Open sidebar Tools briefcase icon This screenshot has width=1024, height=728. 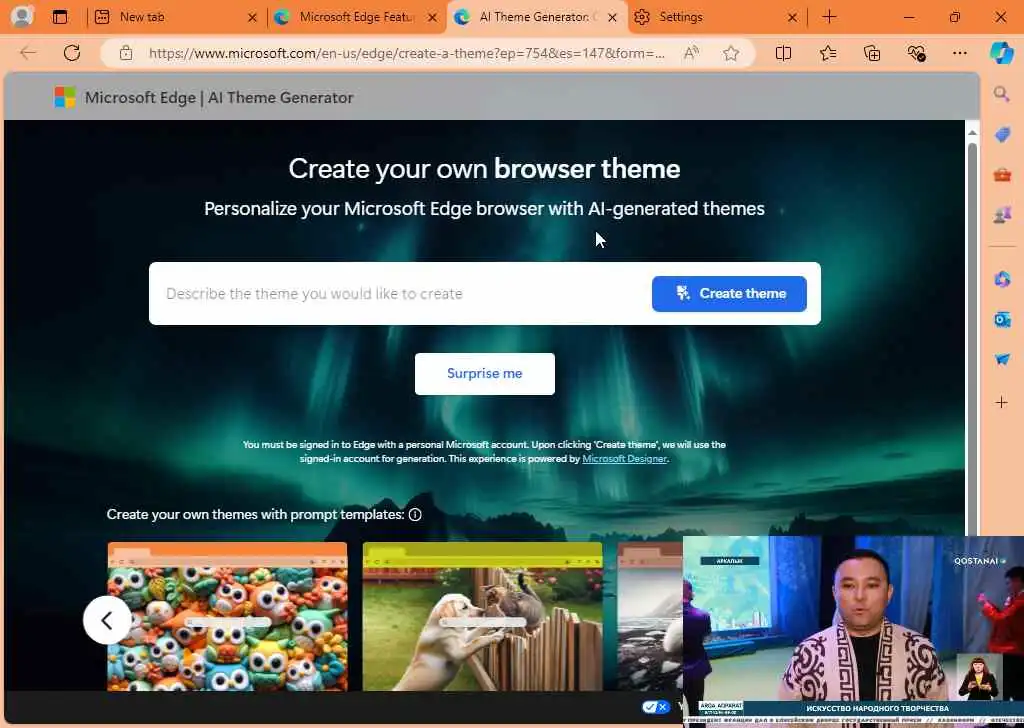(1002, 174)
